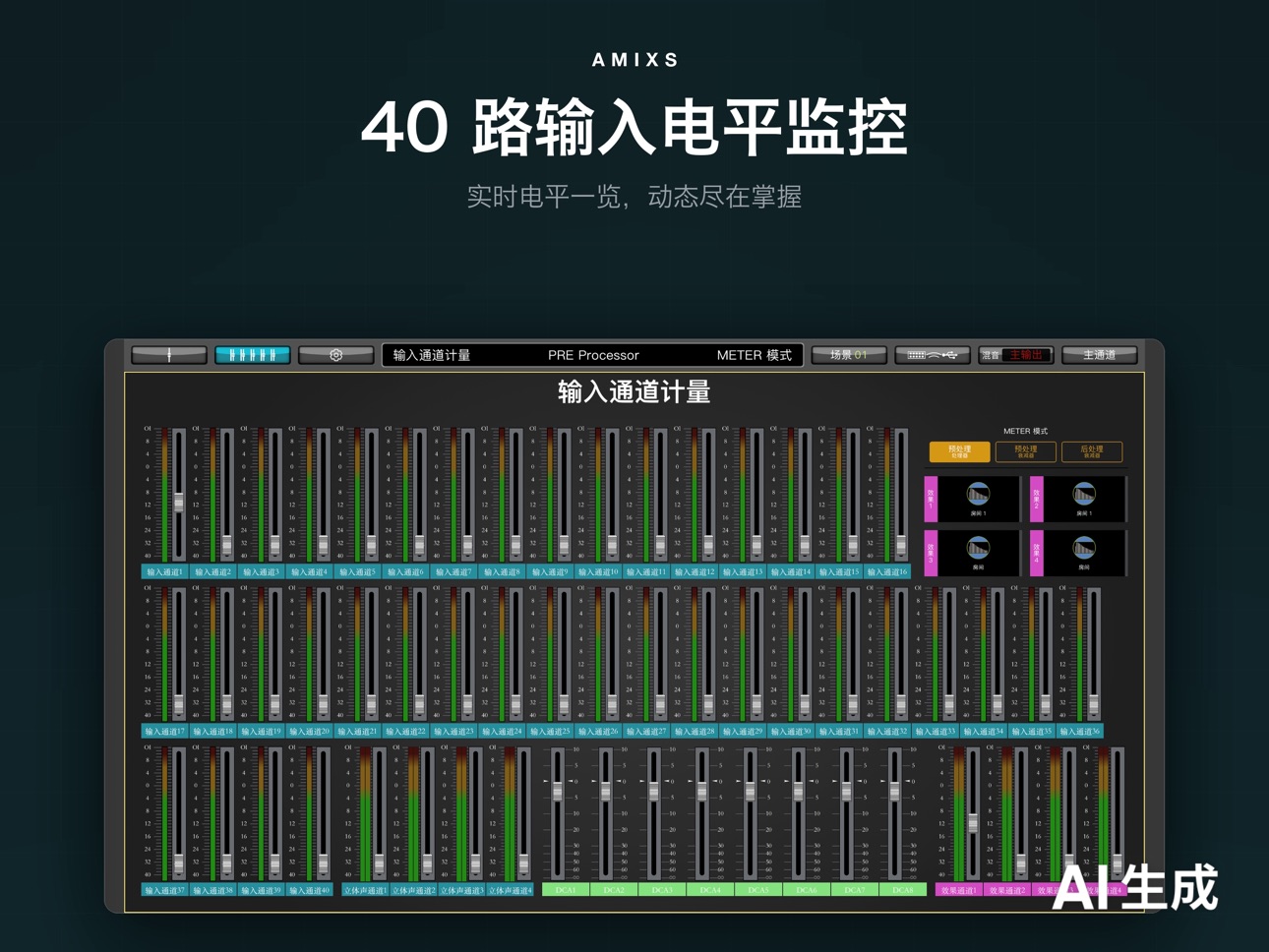Click PRE Processor in the display bar
The image size is (1269, 952).
pyautogui.click(x=593, y=355)
